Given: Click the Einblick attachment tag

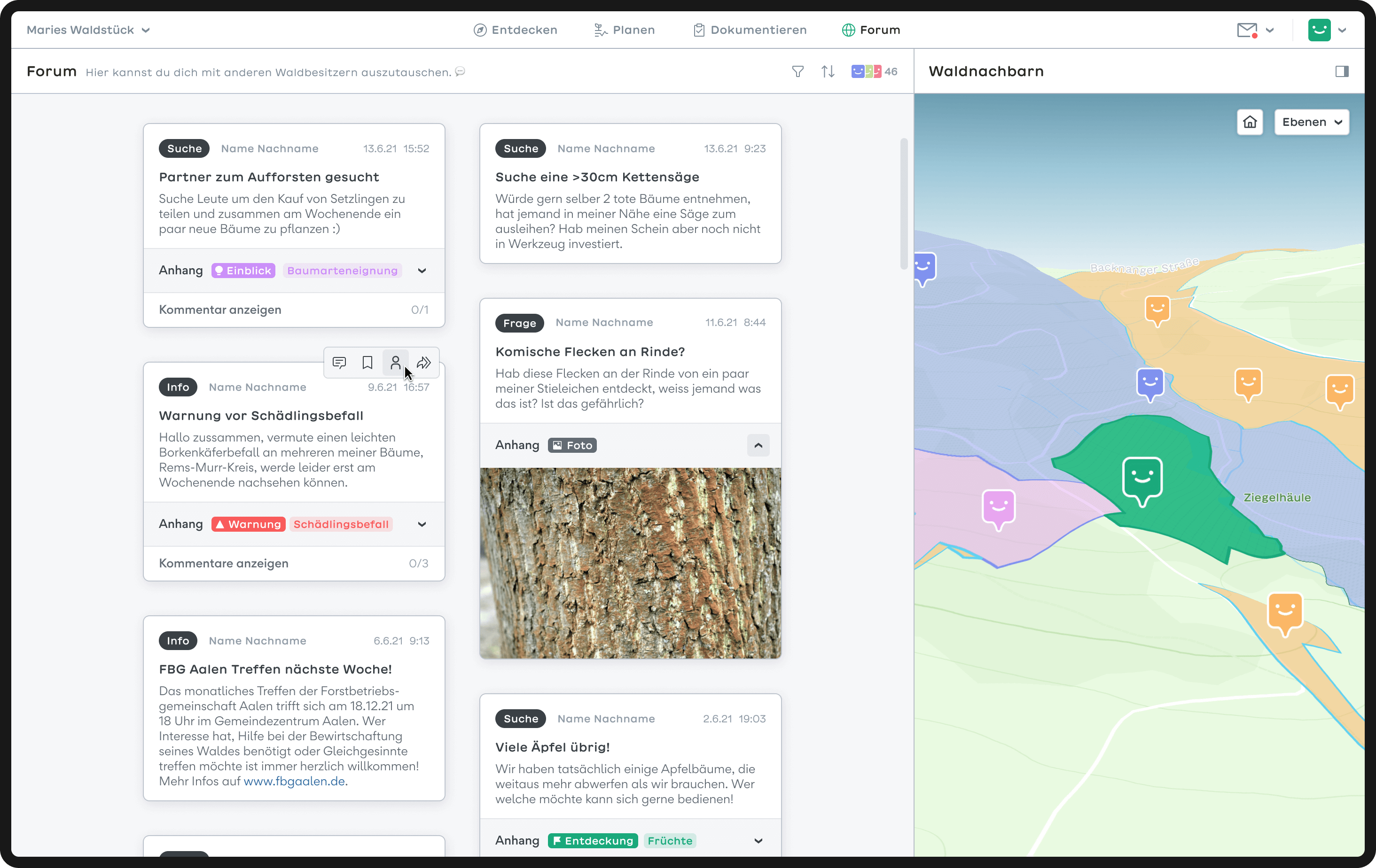Looking at the screenshot, I should (243, 271).
